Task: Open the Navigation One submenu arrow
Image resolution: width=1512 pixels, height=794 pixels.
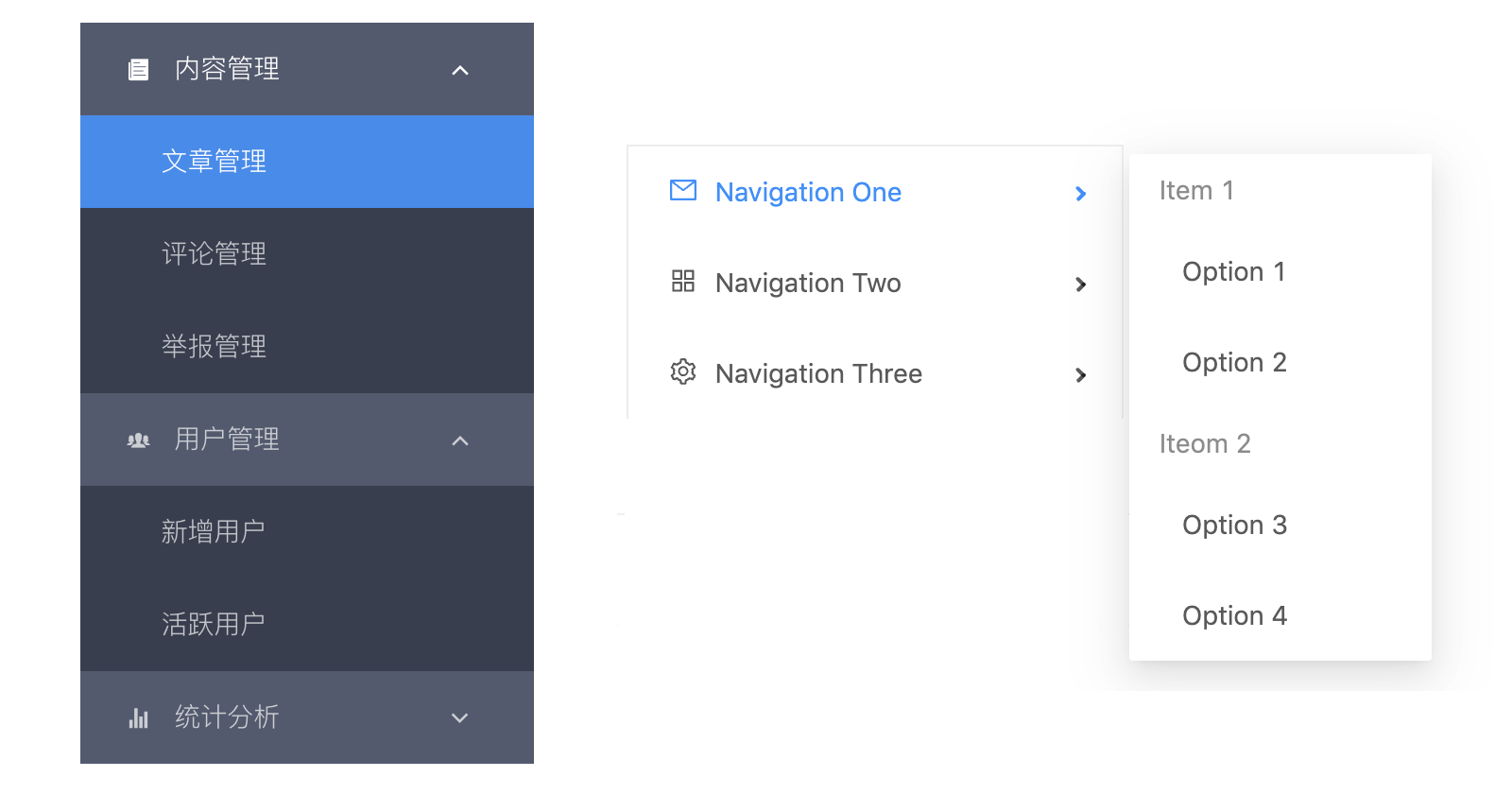Action: tap(1081, 194)
